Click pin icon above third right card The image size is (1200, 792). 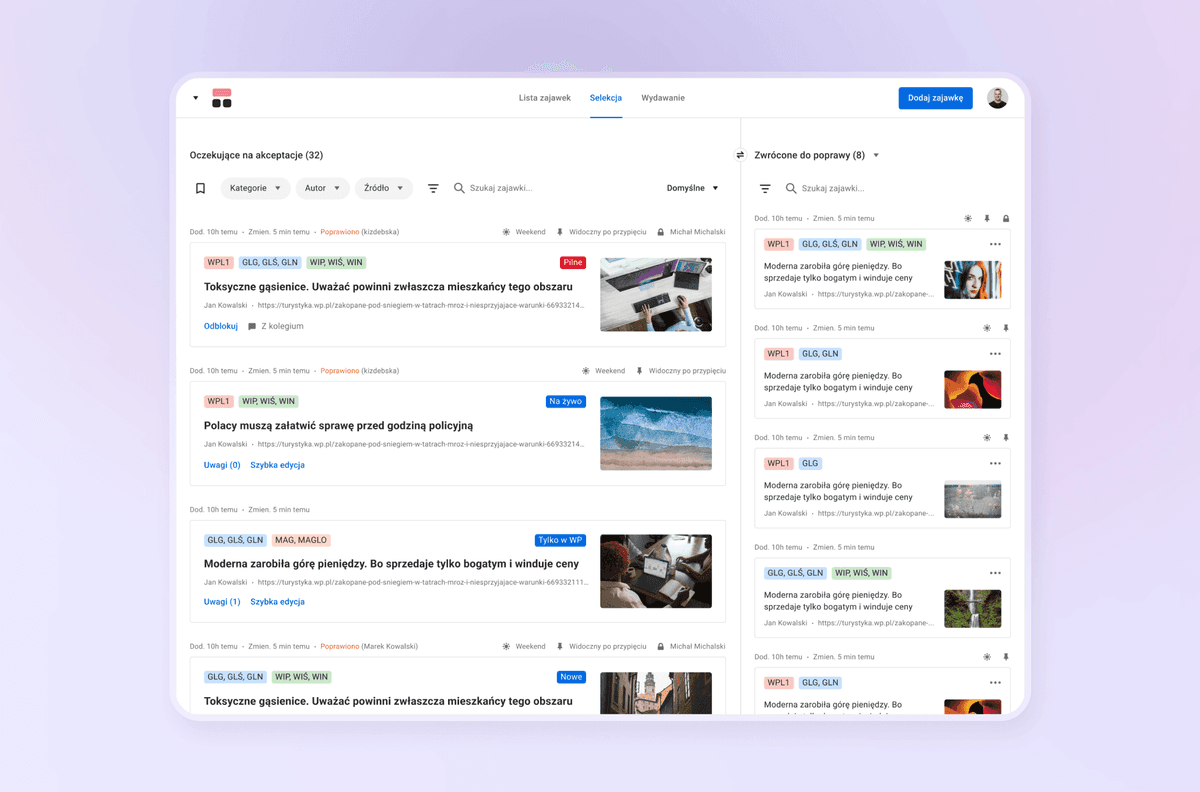click(x=1006, y=438)
